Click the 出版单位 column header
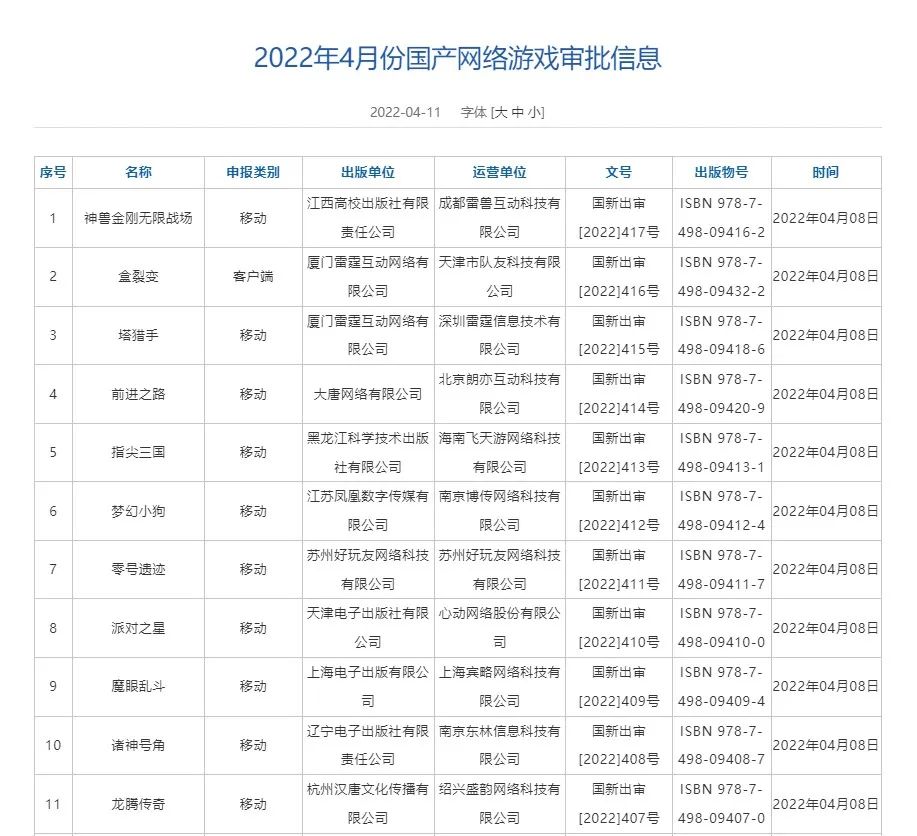This screenshot has width=917, height=836. (368, 172)
